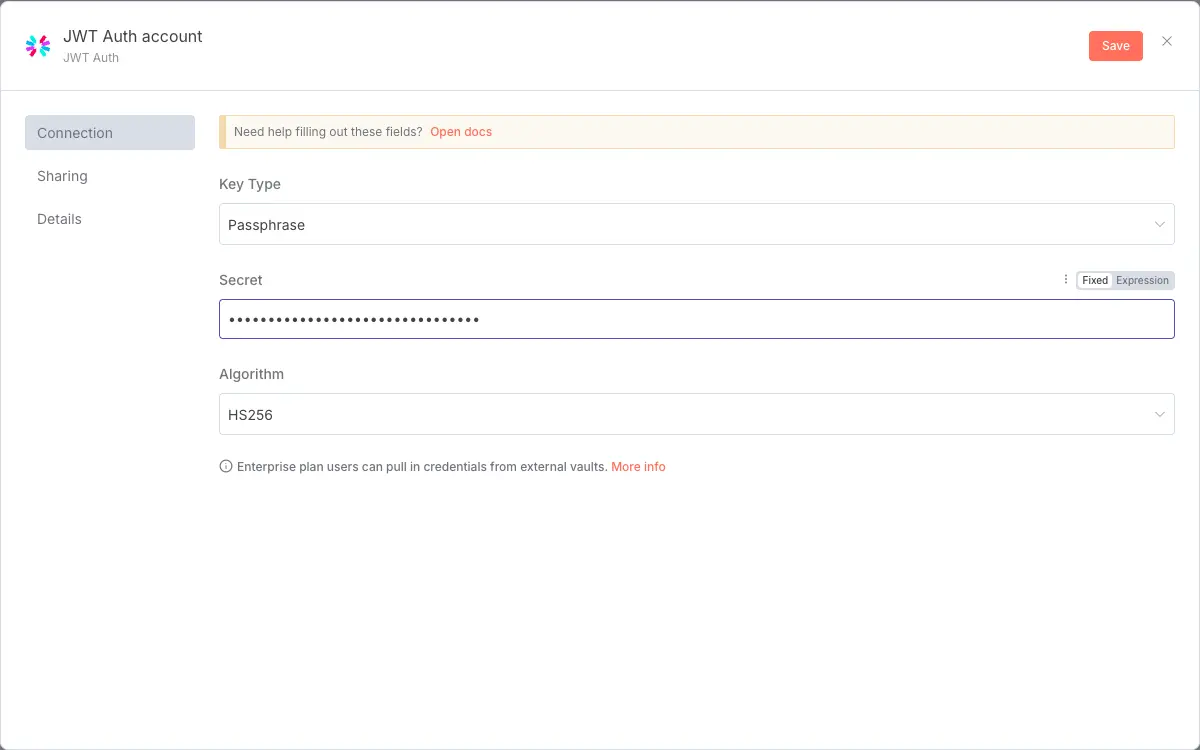
Task: Switch to the Sharing tab
Action: pyautogui.click(x=62, y=176)
